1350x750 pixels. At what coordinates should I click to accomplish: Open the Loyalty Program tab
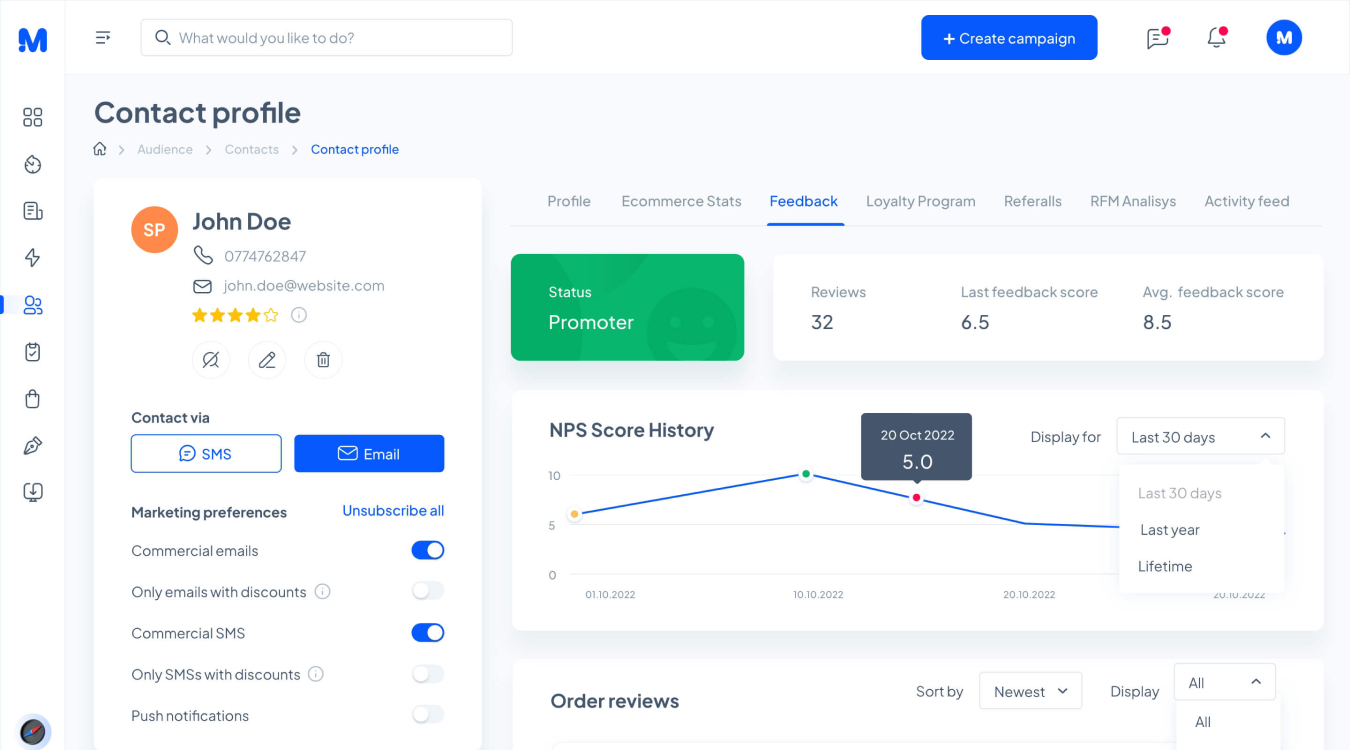tap(920, 201)
